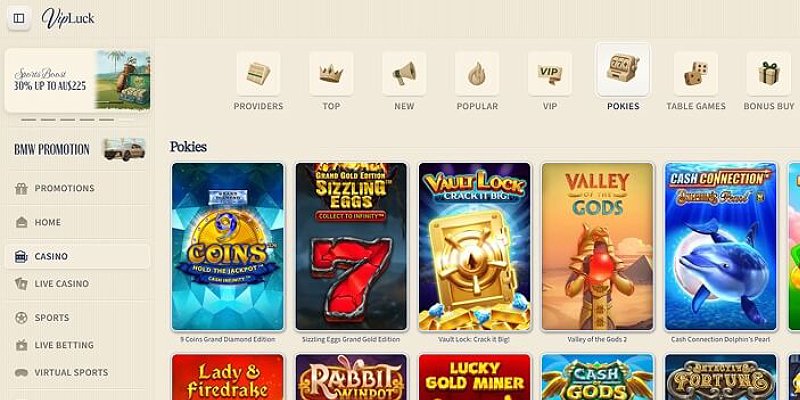Open the Bonus Buy gift icon
The height and width of the screenshot is (400, 800).
(769, 73)
